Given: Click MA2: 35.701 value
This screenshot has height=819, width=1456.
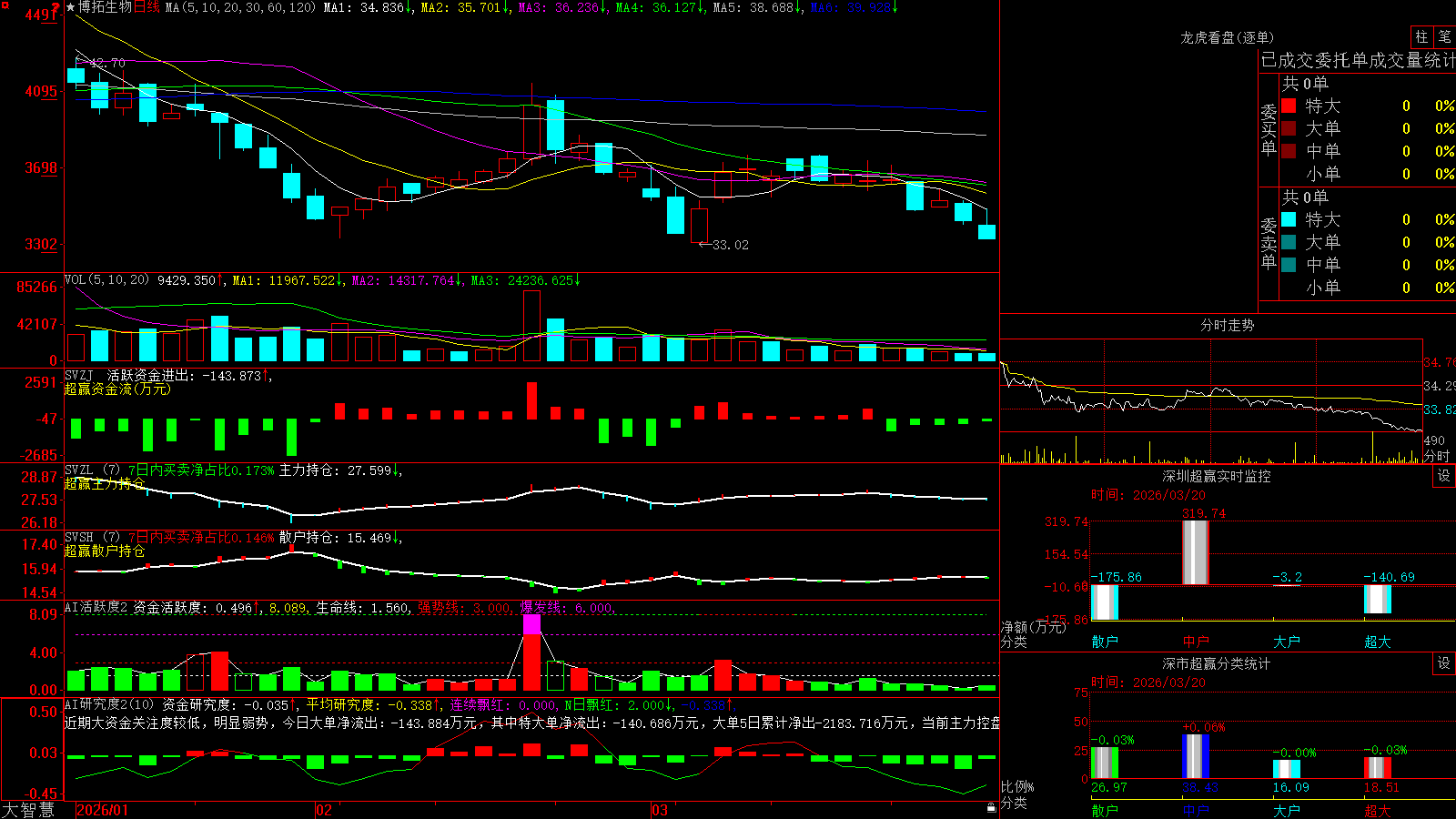Looking at the screenshot, I should [x=461, y=7].
